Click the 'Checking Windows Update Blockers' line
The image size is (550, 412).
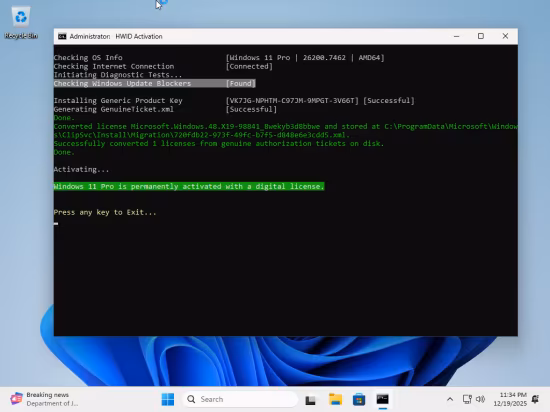154,83
